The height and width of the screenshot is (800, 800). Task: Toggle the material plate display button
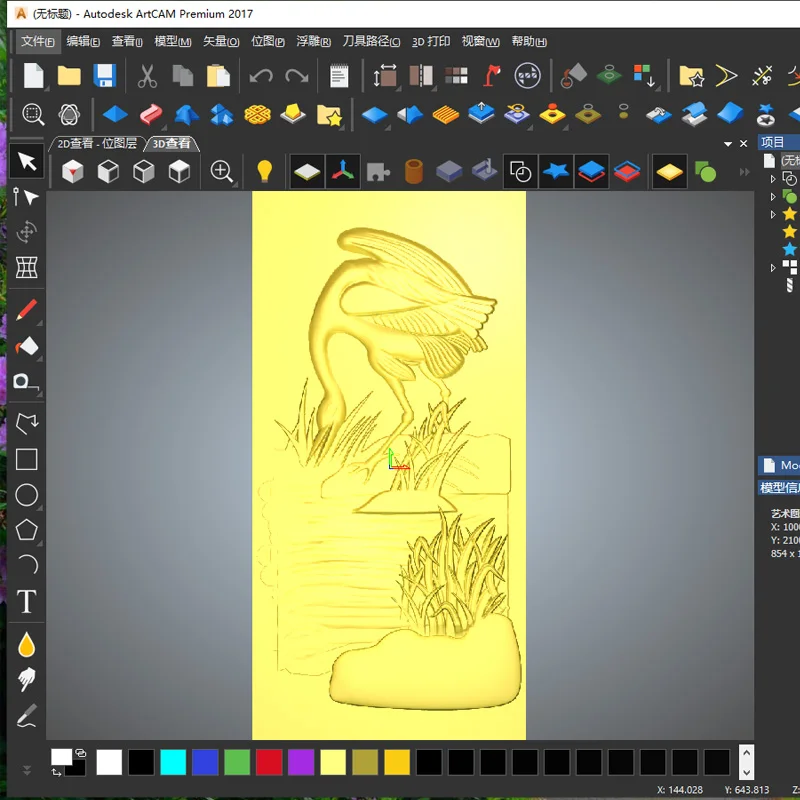coord(307,172)
